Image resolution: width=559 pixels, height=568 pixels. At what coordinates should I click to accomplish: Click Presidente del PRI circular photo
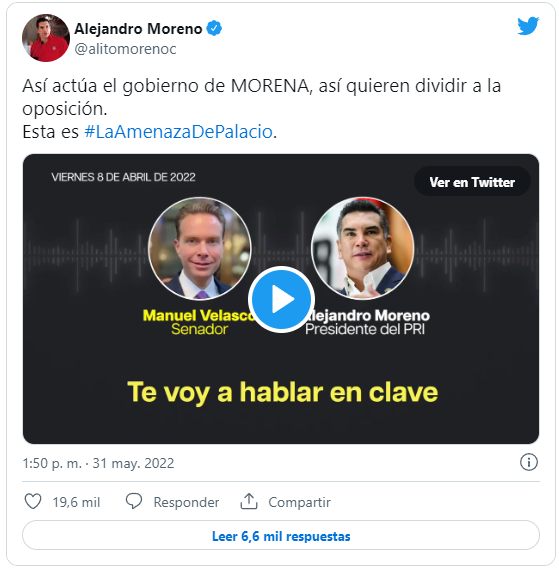click(x=363, y=248)
